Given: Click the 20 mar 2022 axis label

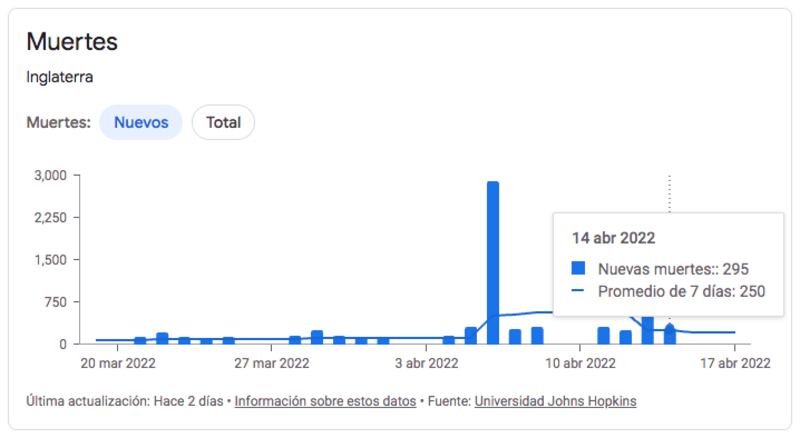Looking at the screenshot, I should (118, 363).
